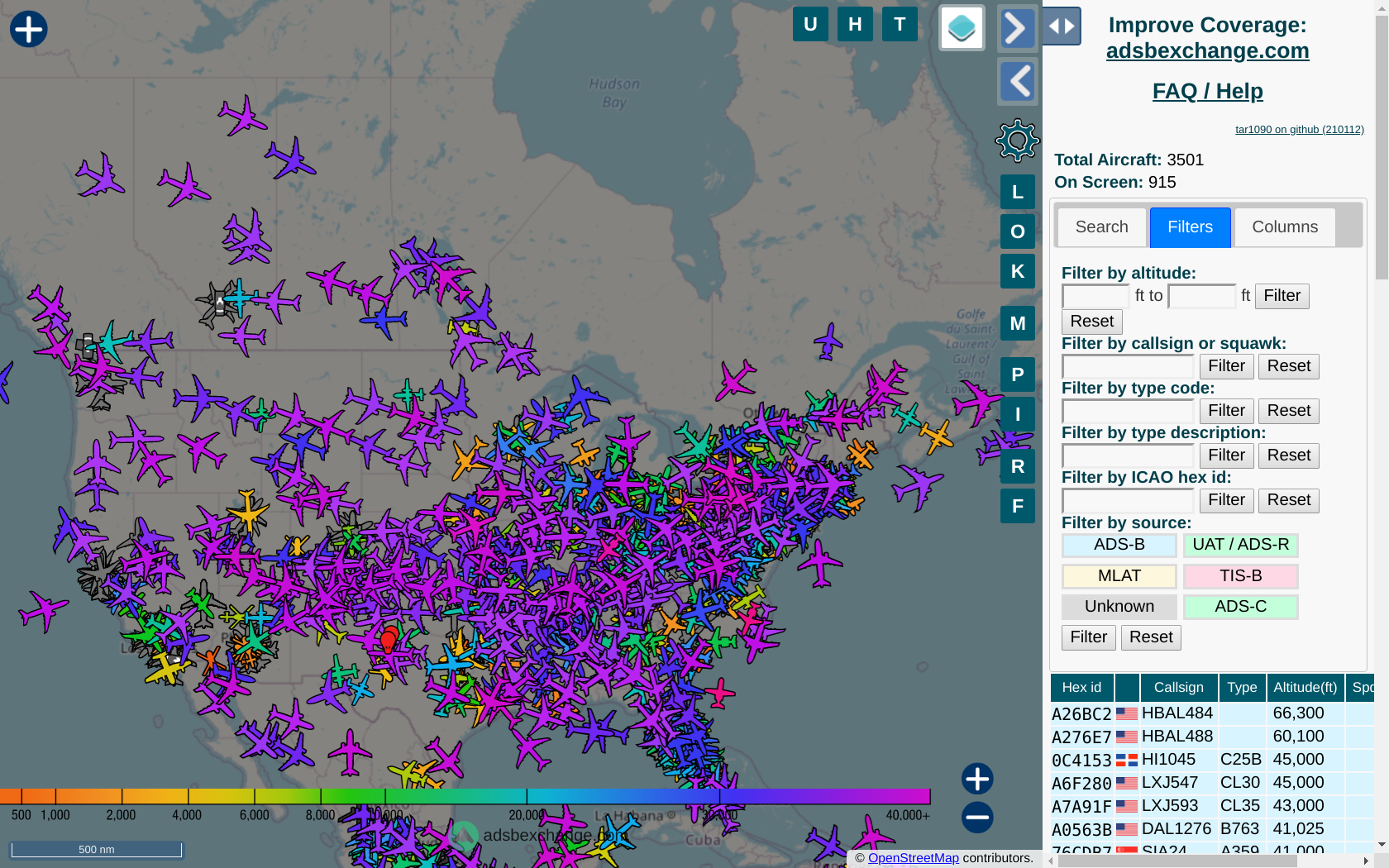Open the map layers selector icon

[x=962, y=28]
